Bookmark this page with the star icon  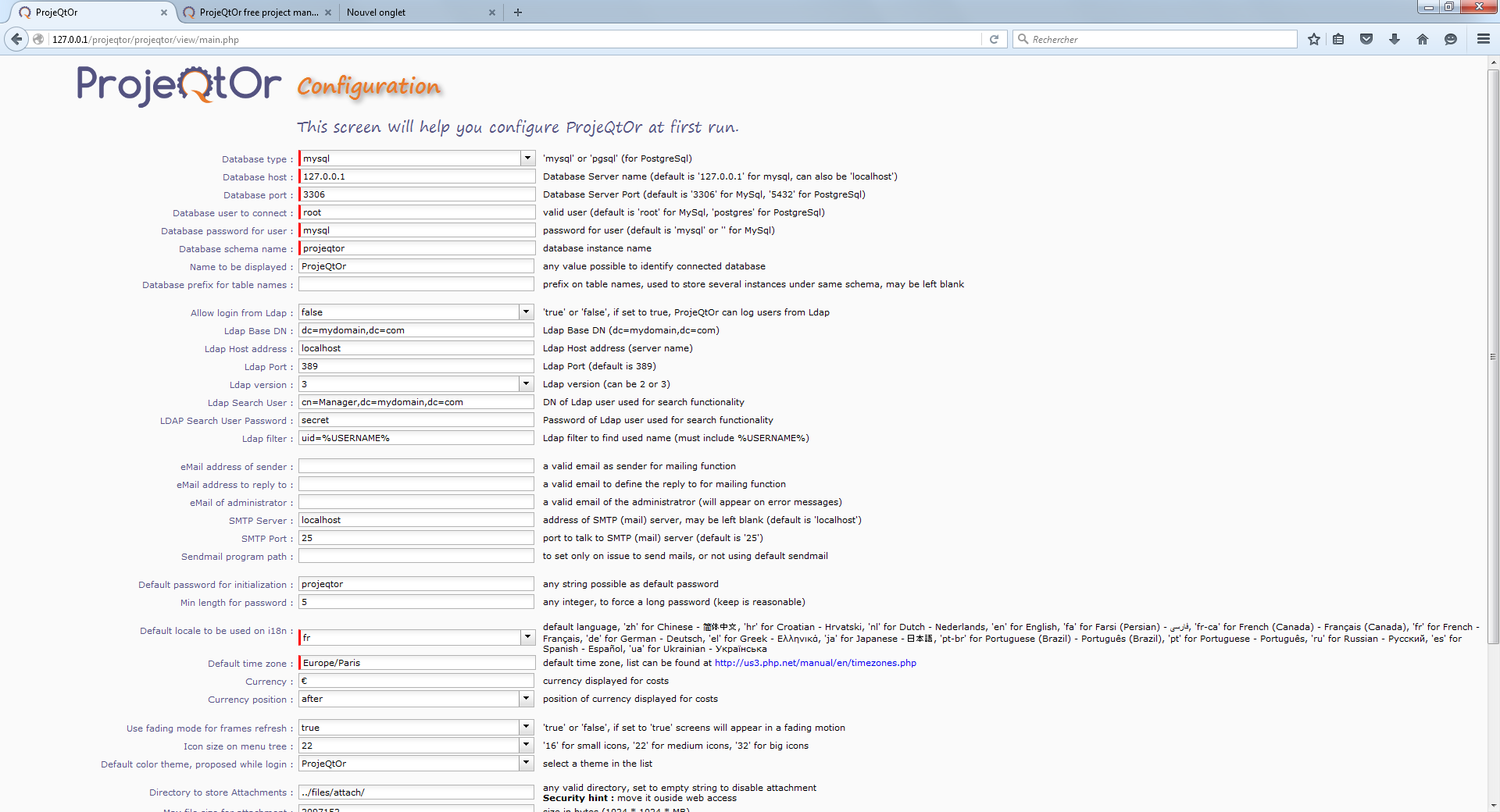pos(1314,39)
